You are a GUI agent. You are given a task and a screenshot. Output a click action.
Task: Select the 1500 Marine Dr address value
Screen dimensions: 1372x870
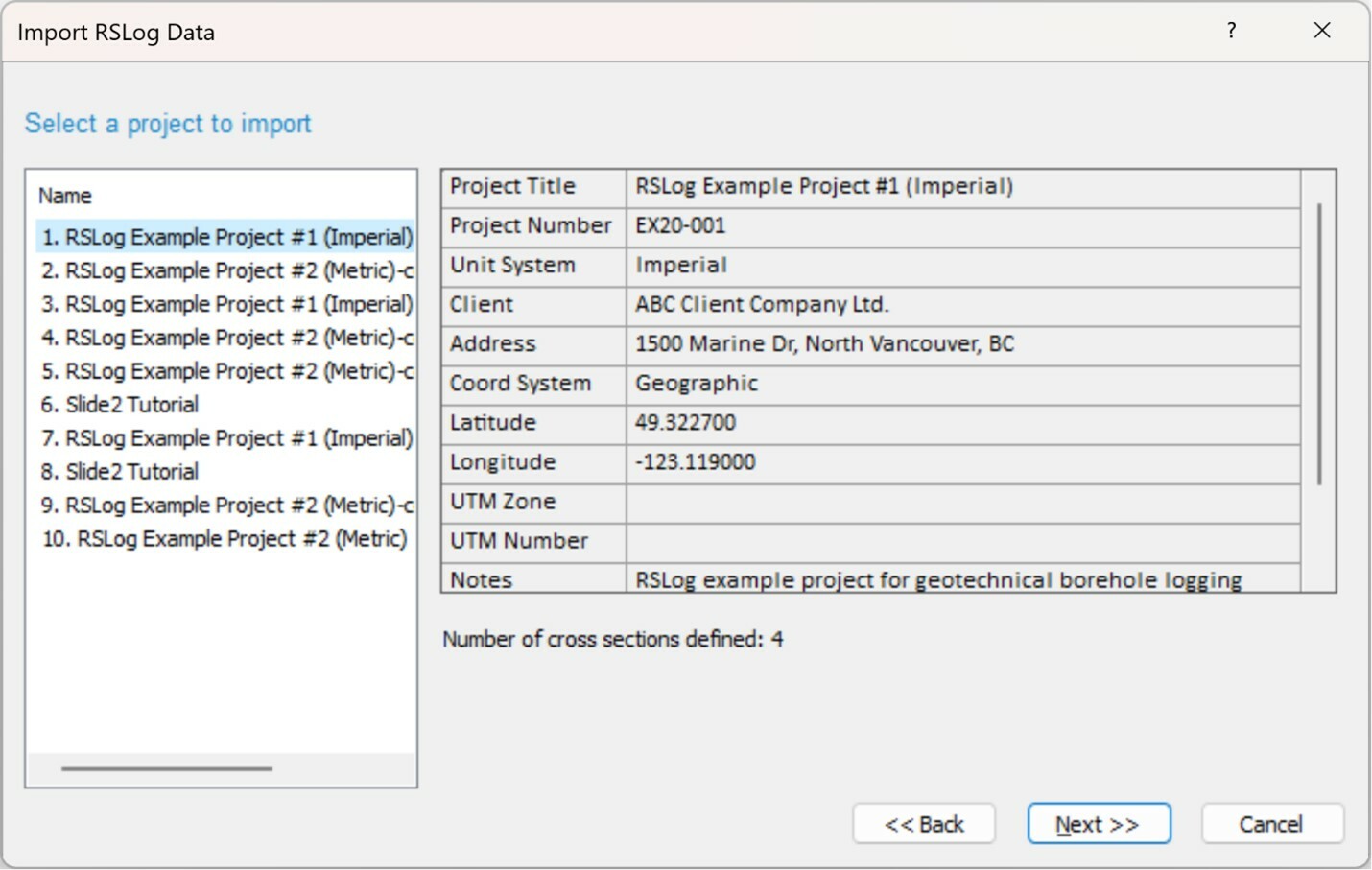963,344
